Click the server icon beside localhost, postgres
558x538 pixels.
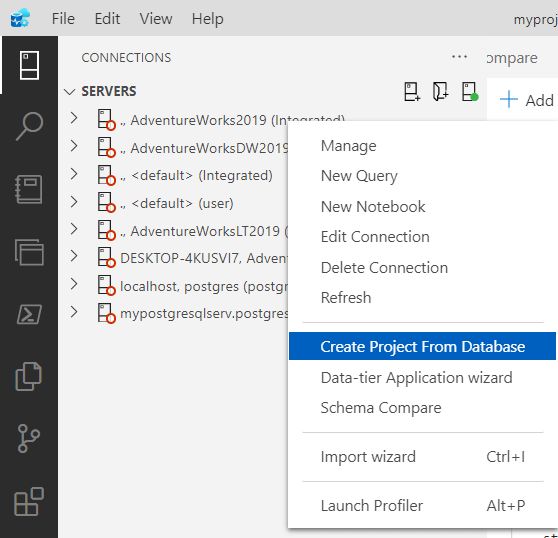pyautogui.click(x=106, y=285)
